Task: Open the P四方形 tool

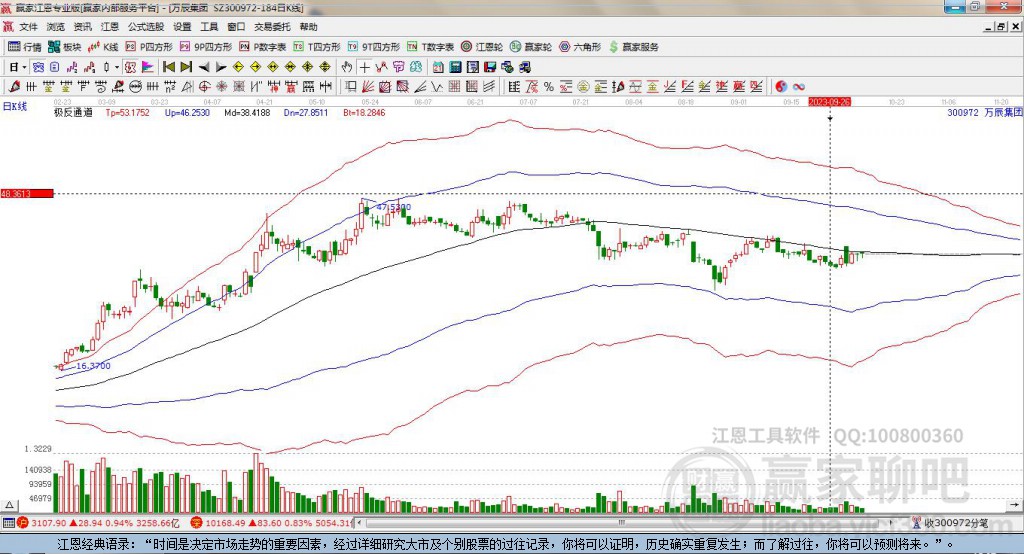Action: click(x=150, y=47)
